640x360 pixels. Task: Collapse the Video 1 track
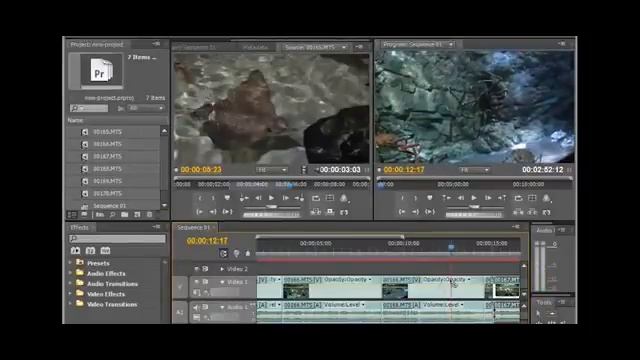click(222, 282)
